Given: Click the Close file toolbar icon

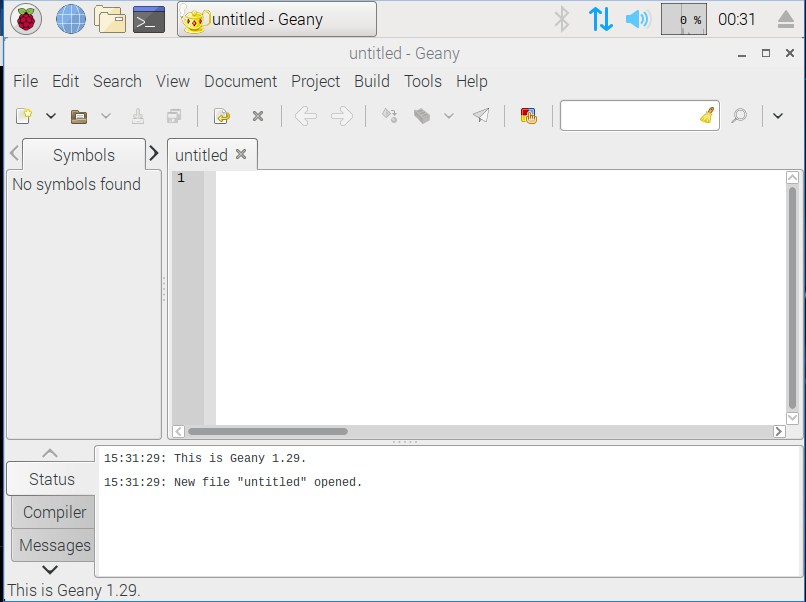Looking at the screenshot, I should pyautogui.click(x=258, y=116).
